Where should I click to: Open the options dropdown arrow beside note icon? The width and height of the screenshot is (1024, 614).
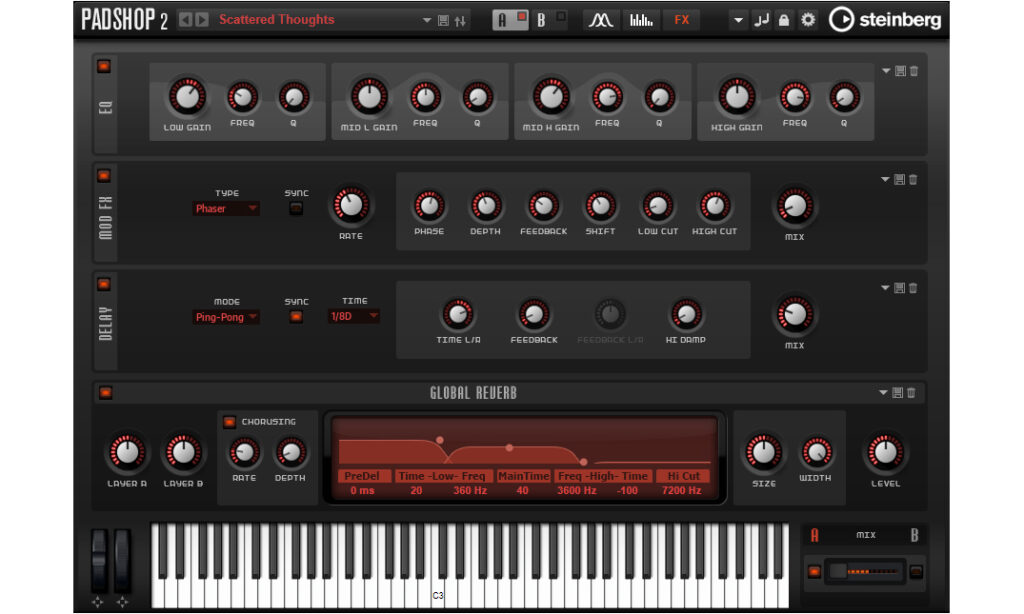click(x=738, y=20)
